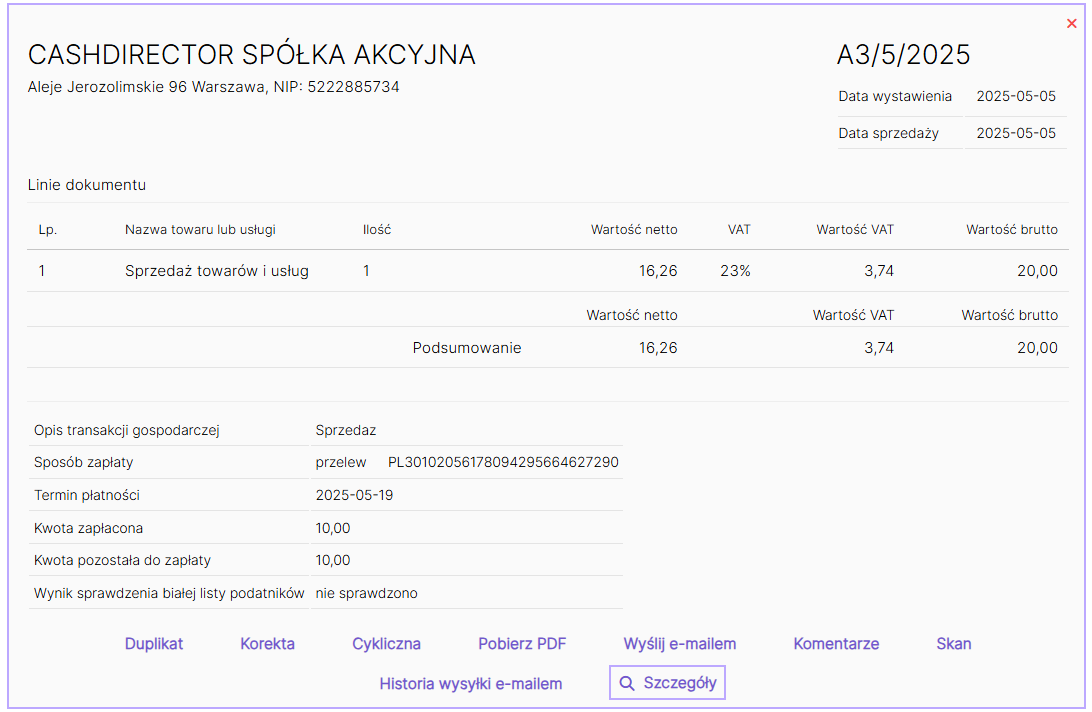Image resolution: width=1092 pixels, height=712 pixels.
Task: Click Opis transakcji gospodarczej value Sprzedaz
Action: click(x=345, y=431)
